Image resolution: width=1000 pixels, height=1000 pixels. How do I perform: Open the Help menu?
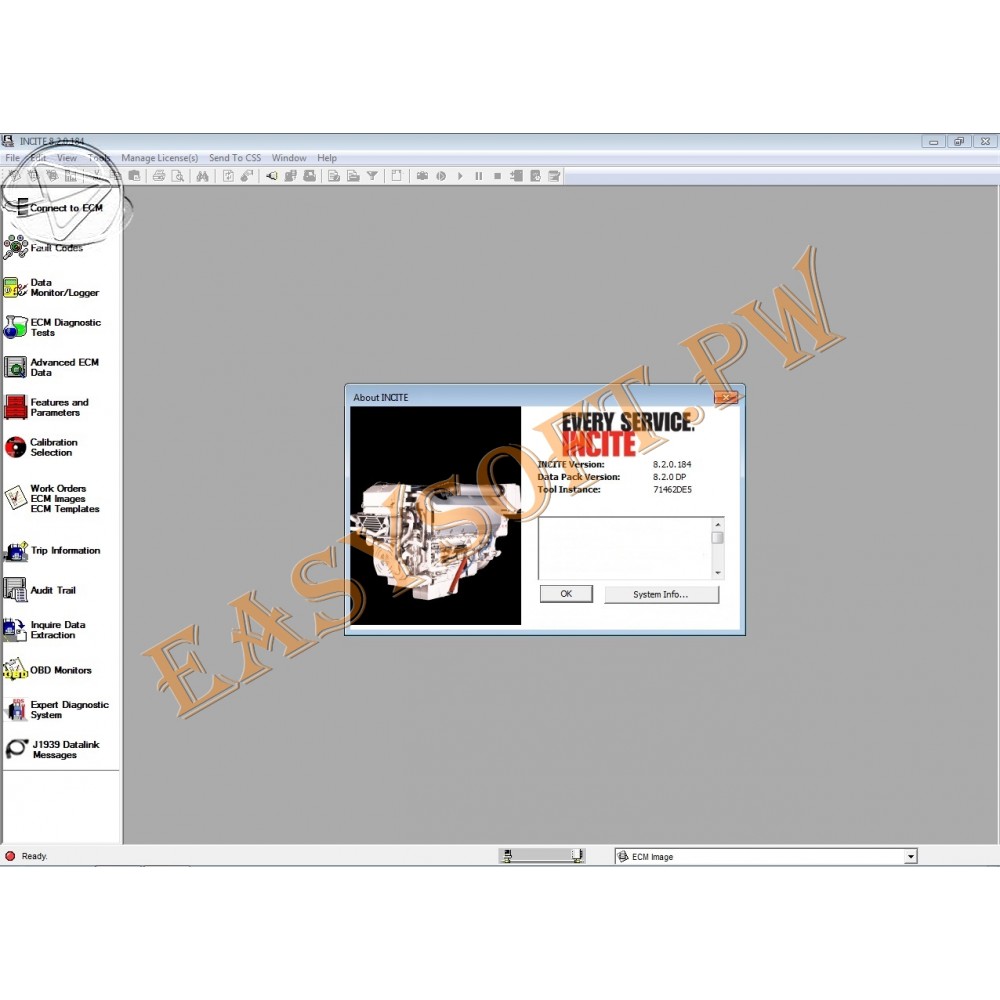click(327, 158)
